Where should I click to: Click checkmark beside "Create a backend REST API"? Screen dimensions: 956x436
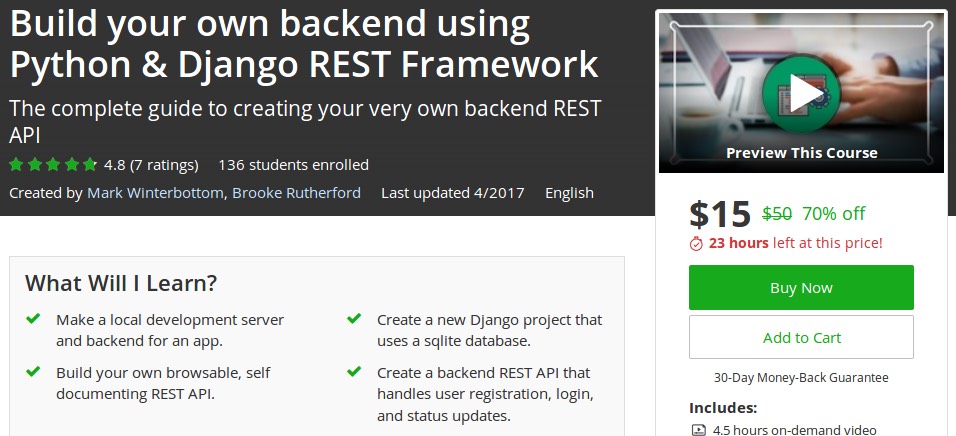coord(354,372)
